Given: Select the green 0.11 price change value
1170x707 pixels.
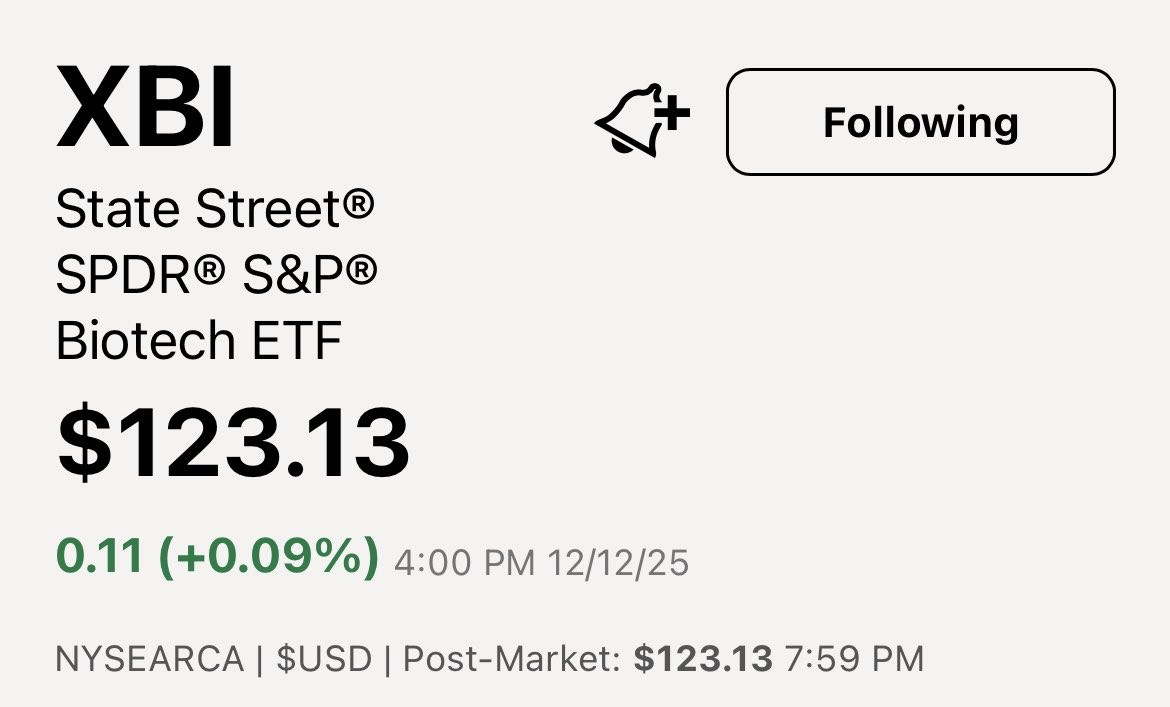Looking at the screenshot, I should (99, 557).
